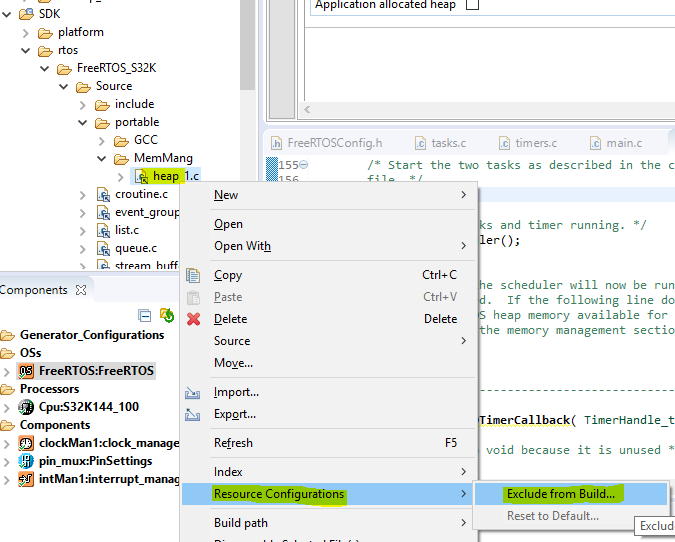Click the rtos folder icon
This screenshot has width=675, height=542.
click(x=45, y=51)
